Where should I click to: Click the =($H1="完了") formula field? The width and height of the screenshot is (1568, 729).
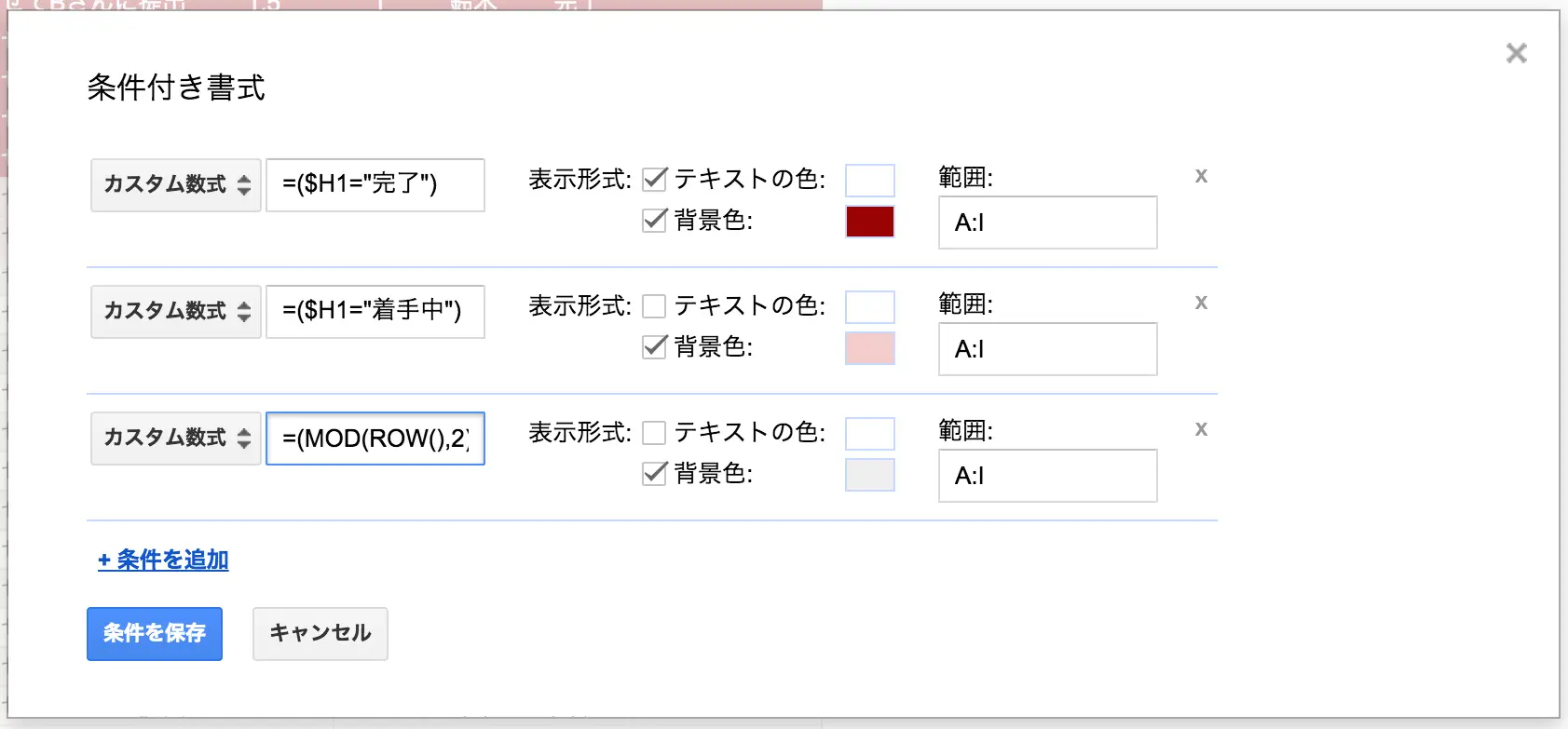pos(375,184)
